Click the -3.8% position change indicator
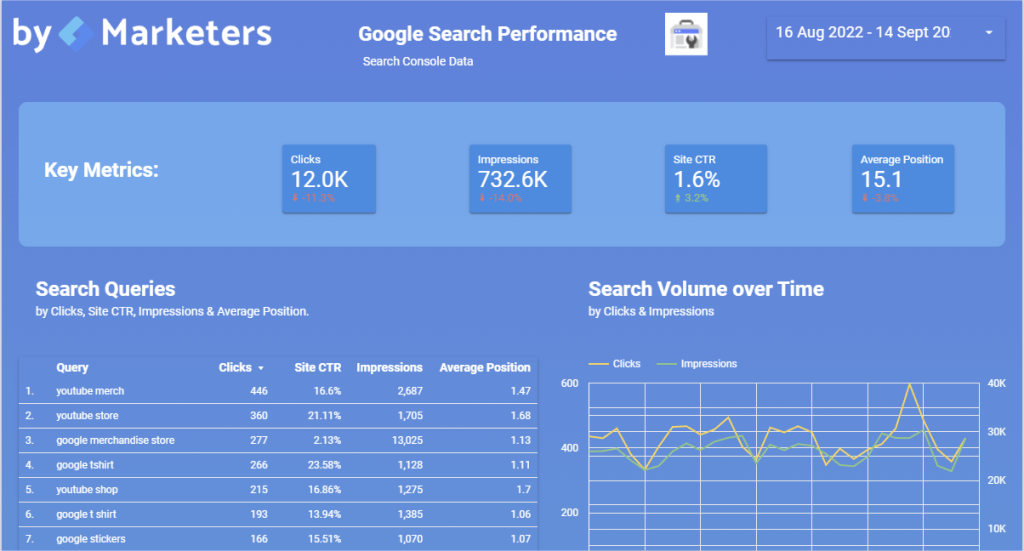Image resolution: width=1024 pixels, height=551 pixels. pyautogui.click(x=880, y=198)
